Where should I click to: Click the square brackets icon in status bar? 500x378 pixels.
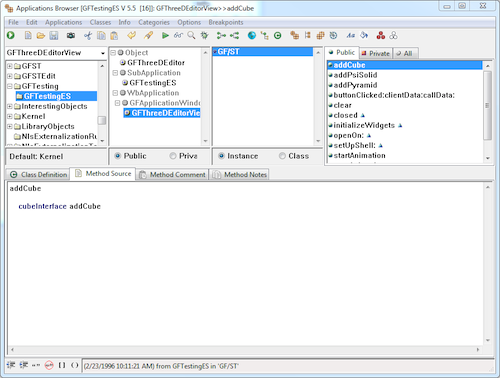point(62,365)
